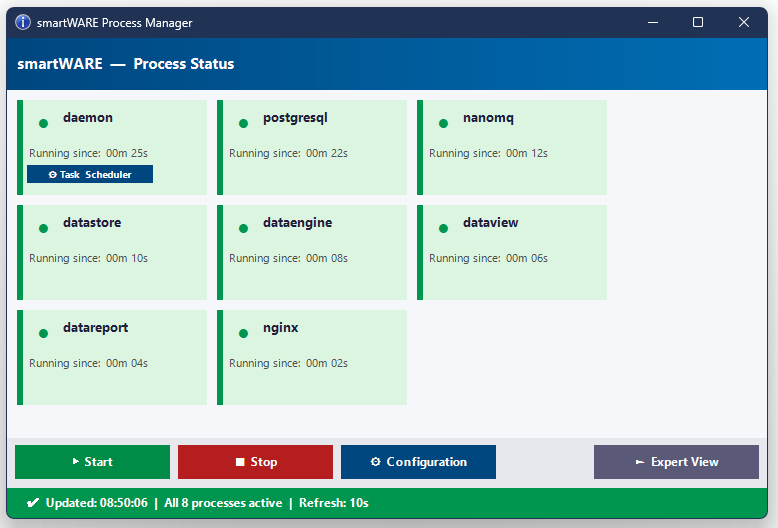
Task: Open the Configuration dialog
Action: [418, 462]
